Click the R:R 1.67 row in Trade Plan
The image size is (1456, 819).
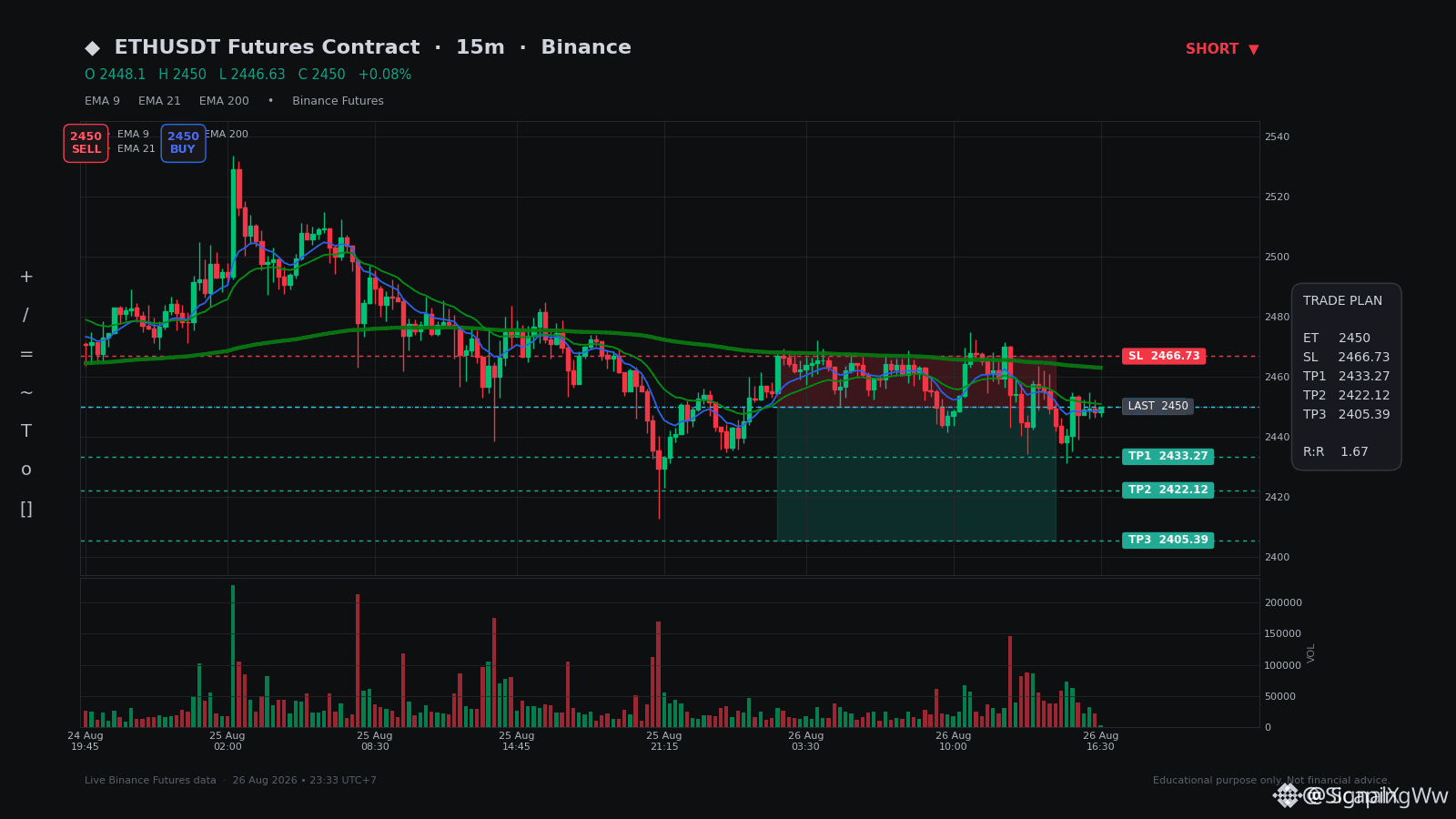click(x=1336, y=451)
